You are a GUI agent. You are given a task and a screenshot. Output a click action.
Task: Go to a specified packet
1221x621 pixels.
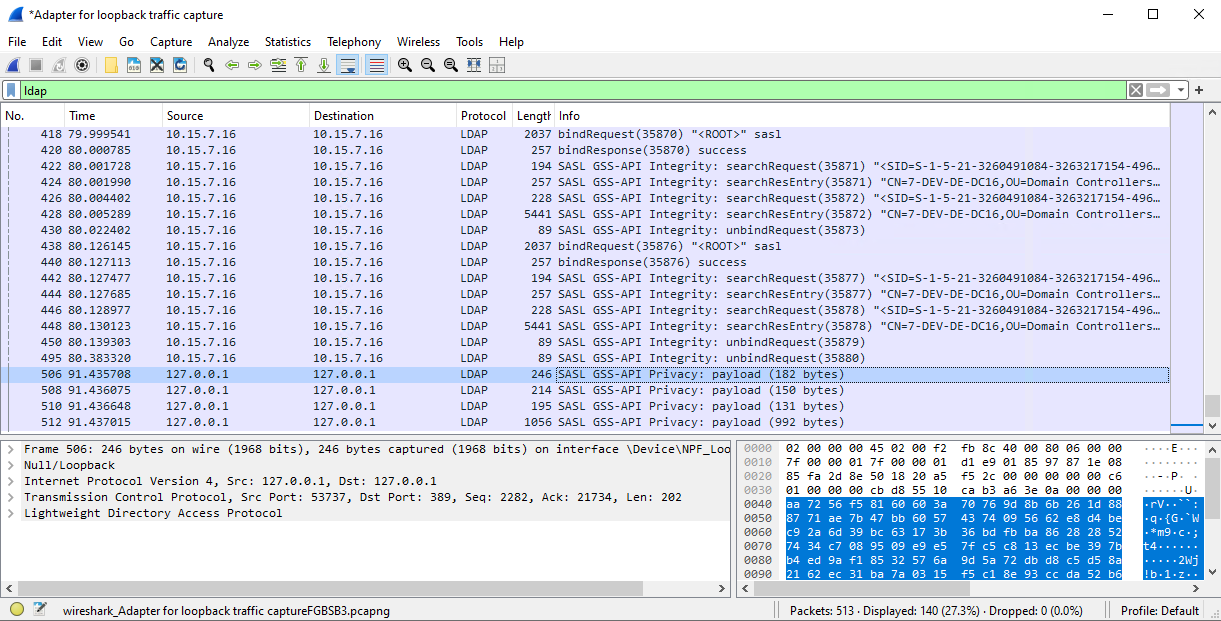[278, 65]
